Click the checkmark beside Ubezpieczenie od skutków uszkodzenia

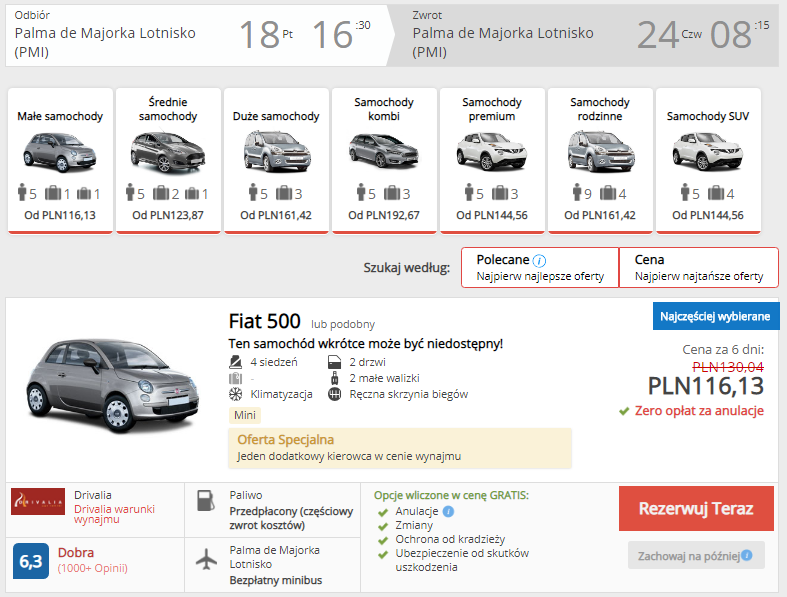coord(383,554)
